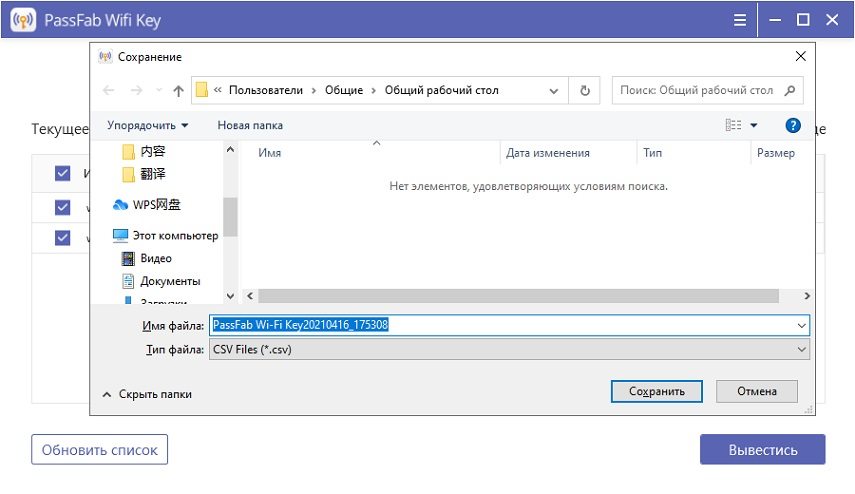Screen dimensions: 855x494
Task: Open the Упорядочить dropdown menu
Action: (x=148, y=125)
